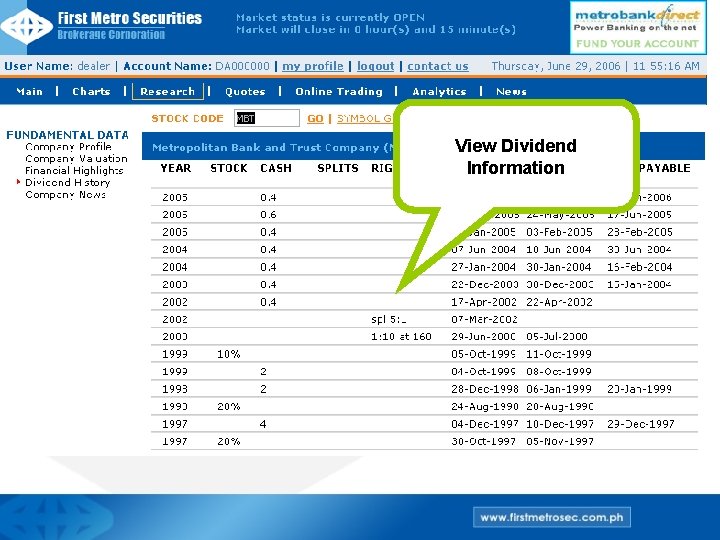Open Company Profile in Fundamental Data

[68, 146]
